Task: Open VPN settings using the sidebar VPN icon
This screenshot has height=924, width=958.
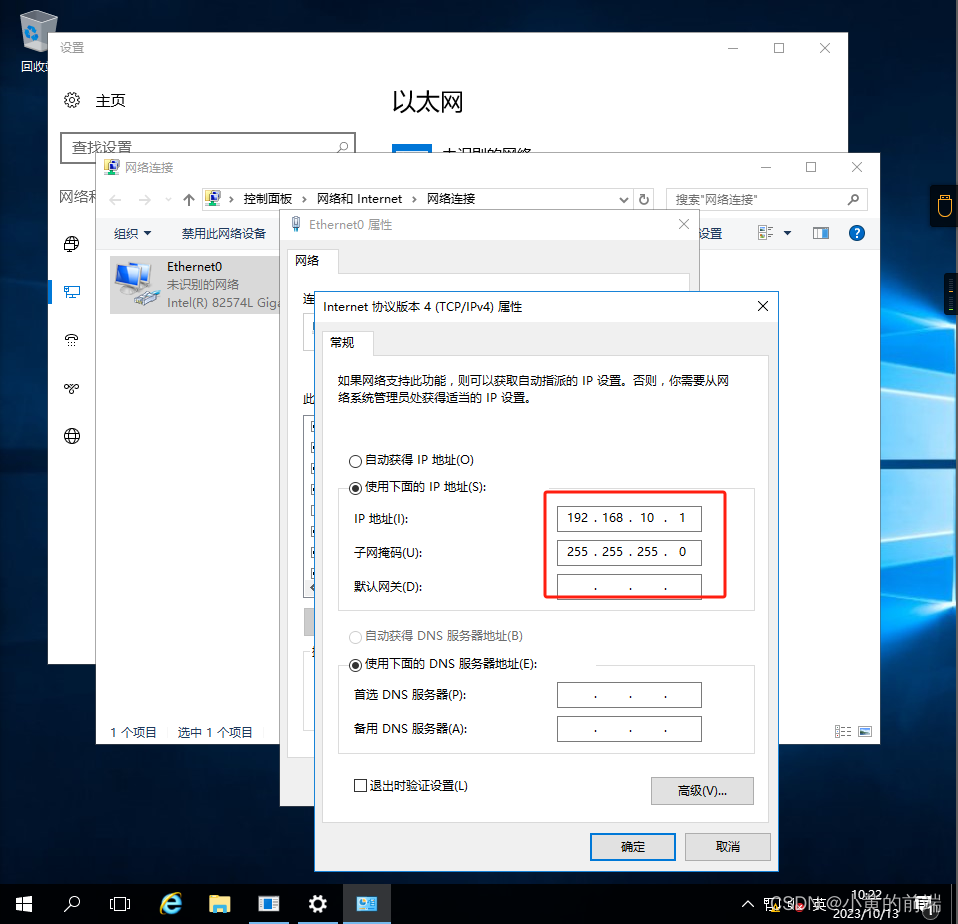Action: 71,388
